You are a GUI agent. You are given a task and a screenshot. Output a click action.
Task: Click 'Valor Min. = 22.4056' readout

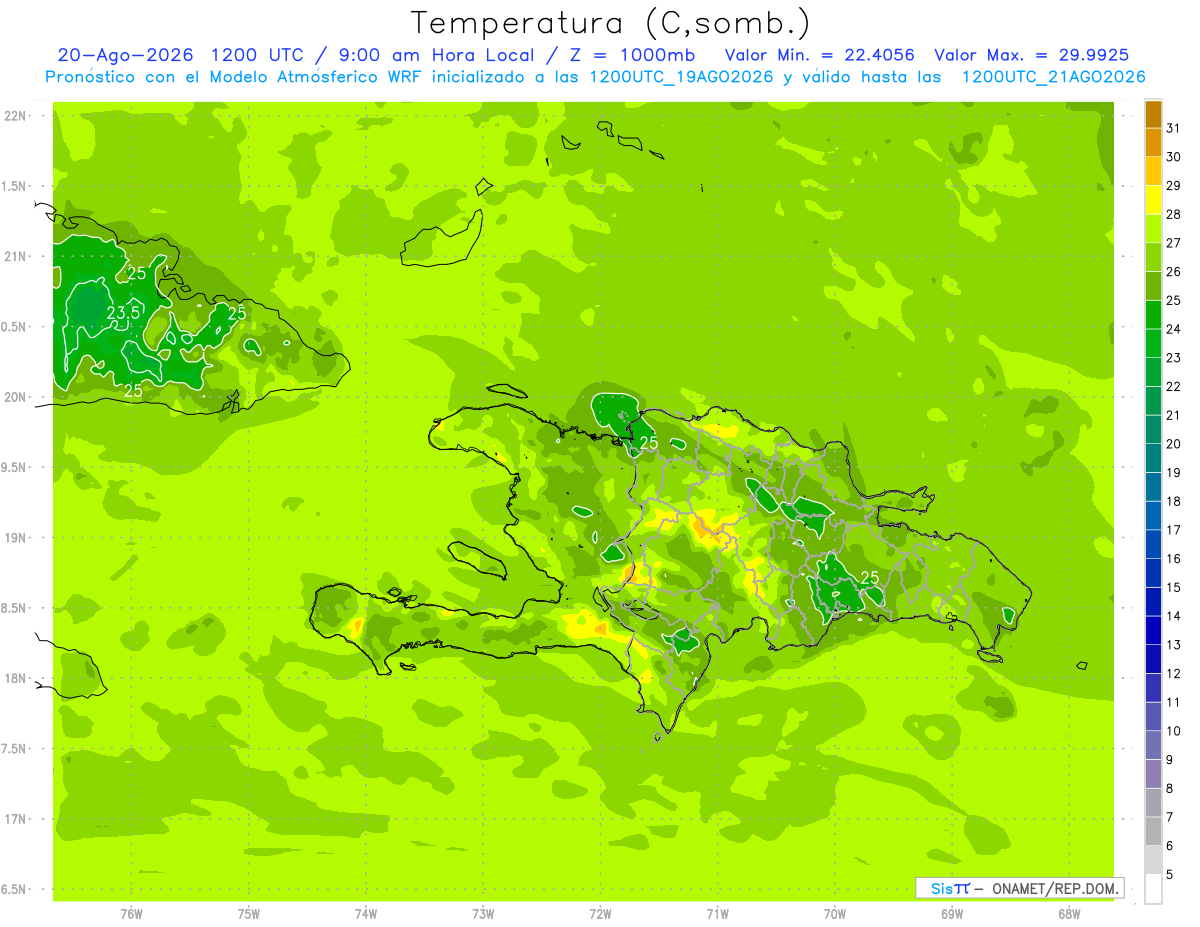[819, 55]
